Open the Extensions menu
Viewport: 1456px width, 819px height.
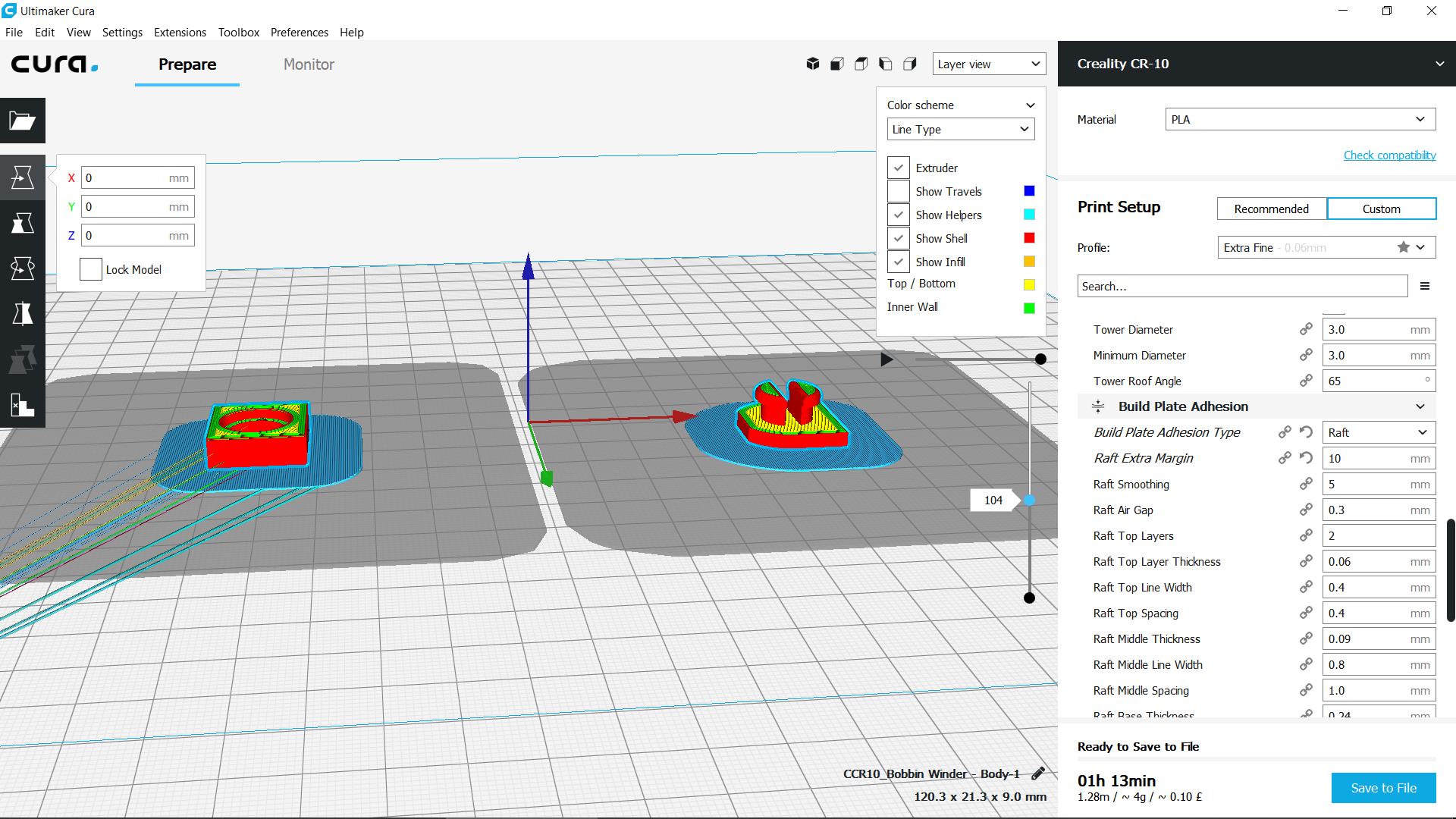pyautogui.click(x=180, y=33)
